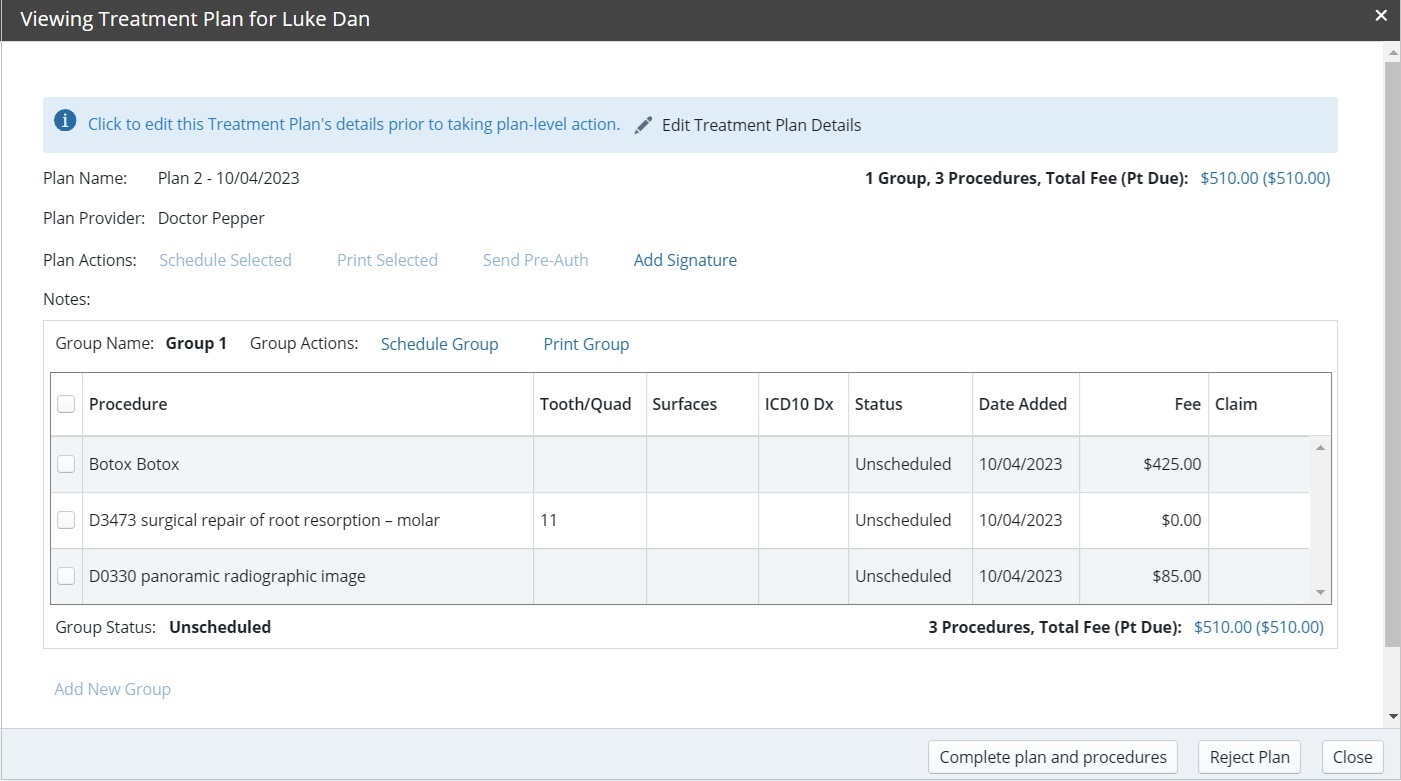The image size is (1401, 781).
Task: Click the plan name Plan 2 - 10/04/2023
Action: point(229,178)
